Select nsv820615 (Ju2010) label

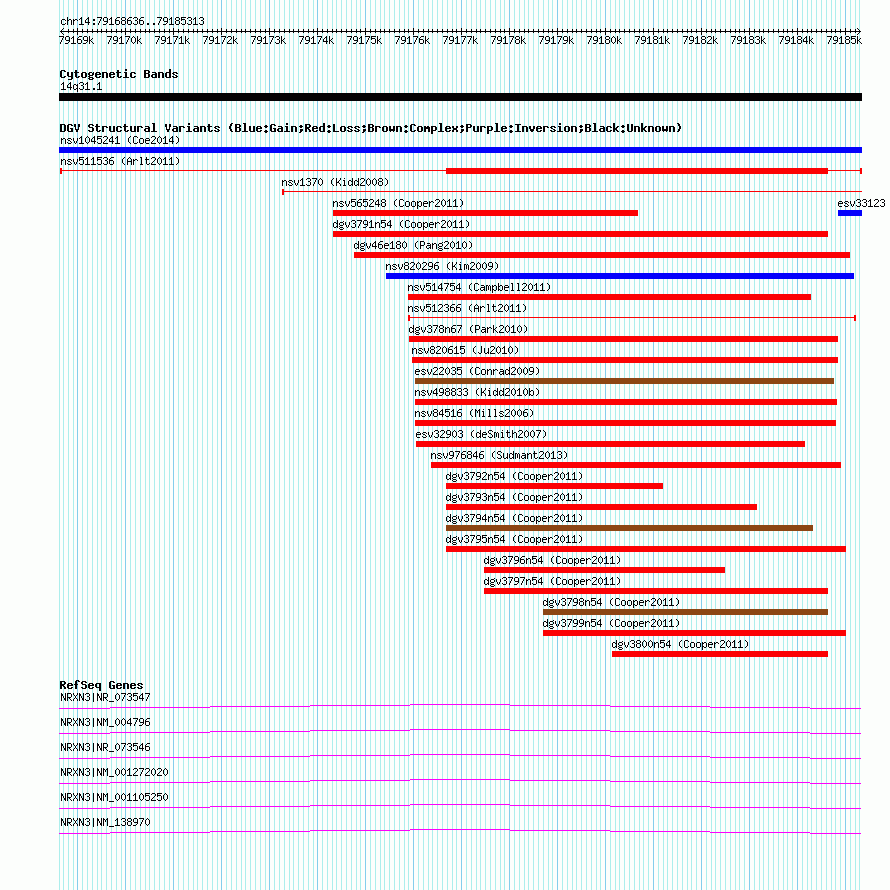click(x=465, y=350)
